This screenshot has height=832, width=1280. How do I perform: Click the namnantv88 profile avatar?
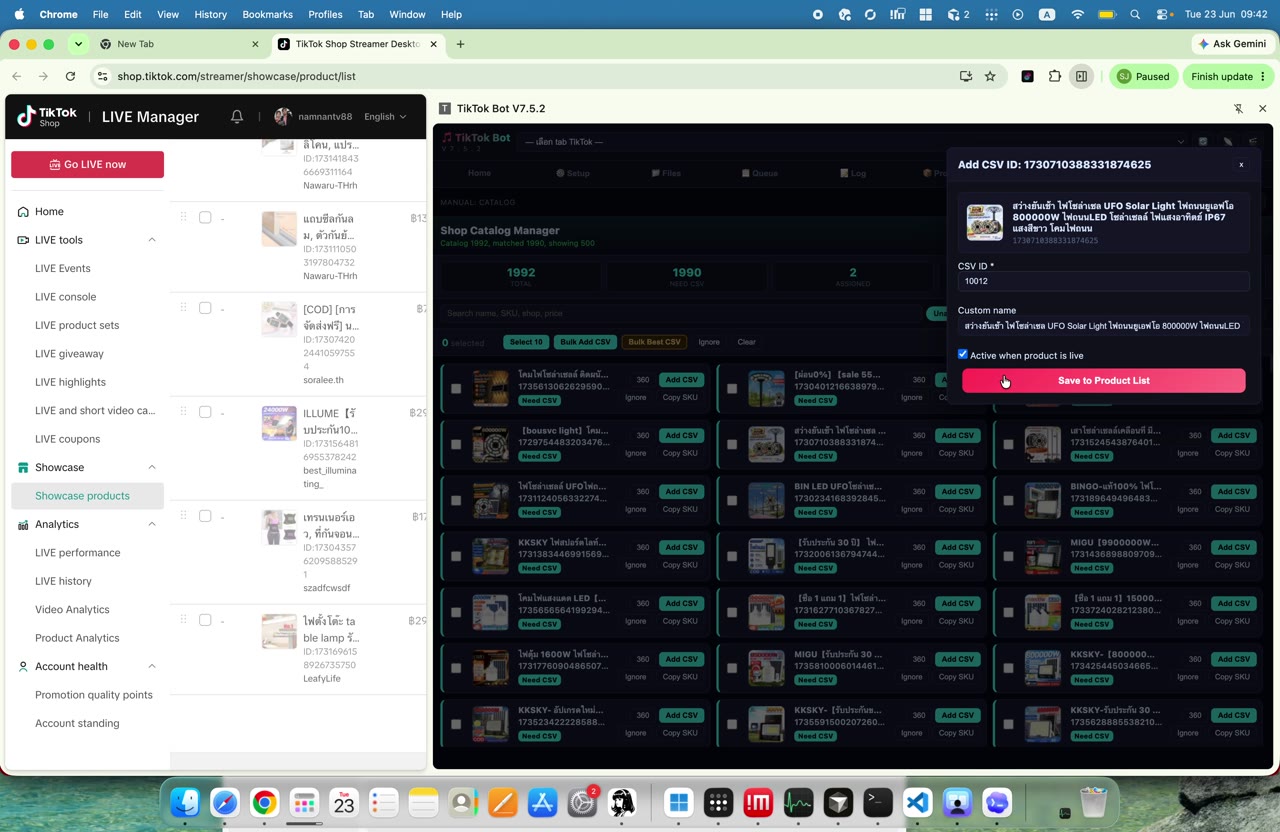283,117
